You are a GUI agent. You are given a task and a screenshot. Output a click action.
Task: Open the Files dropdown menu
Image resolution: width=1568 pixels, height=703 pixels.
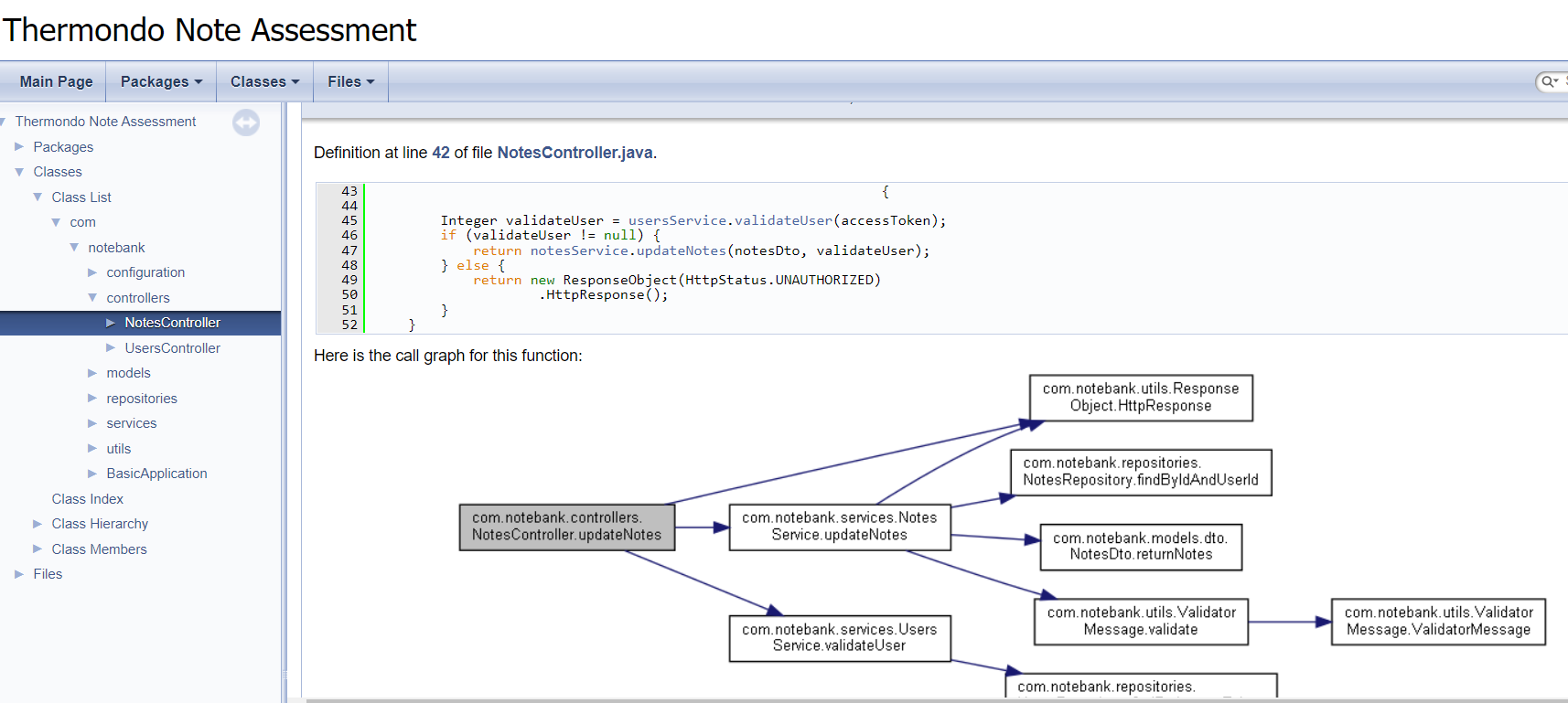(351, 81)
